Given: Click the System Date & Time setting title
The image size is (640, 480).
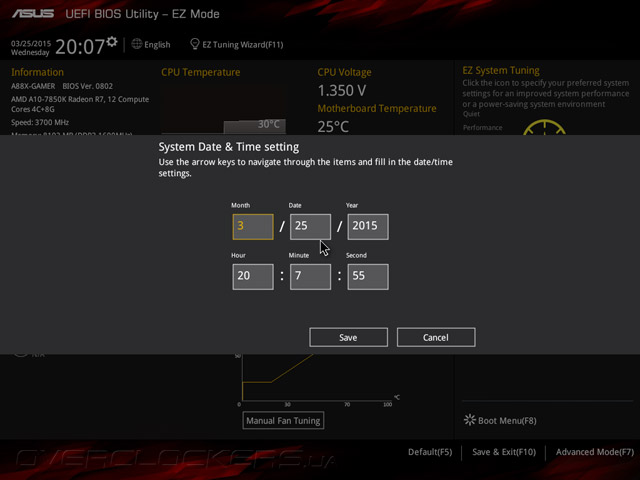Looking at the screenshot, I should [x=229, y=147].
